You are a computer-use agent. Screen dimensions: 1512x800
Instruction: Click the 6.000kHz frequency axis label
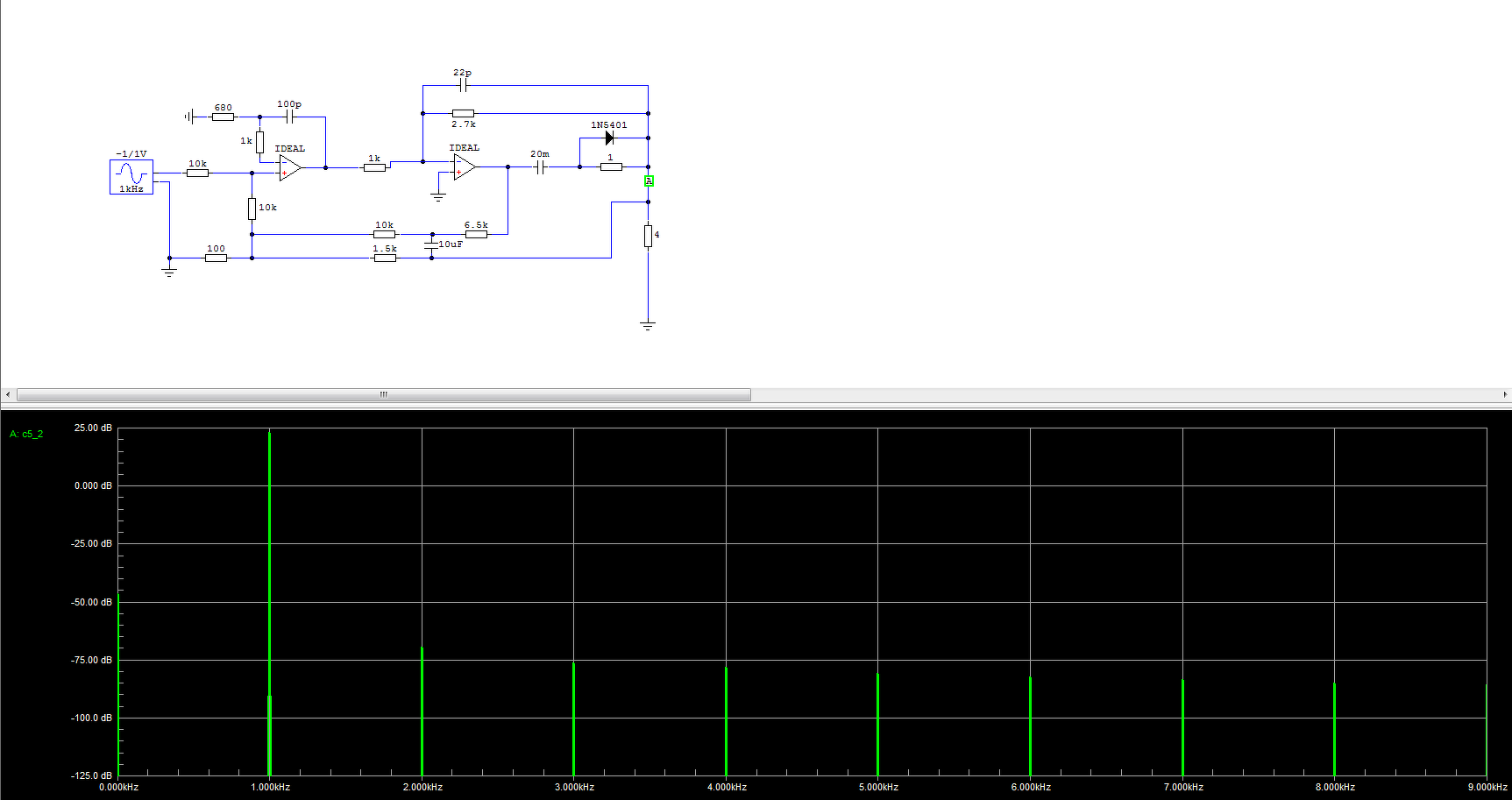pos(1031,787)
